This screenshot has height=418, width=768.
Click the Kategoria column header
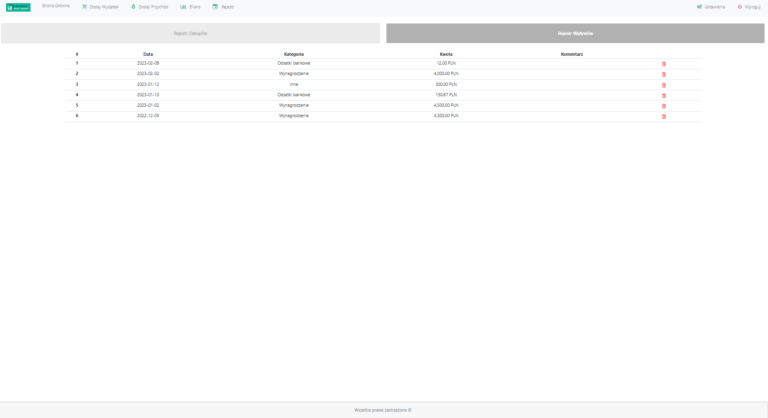coord(293,54)
